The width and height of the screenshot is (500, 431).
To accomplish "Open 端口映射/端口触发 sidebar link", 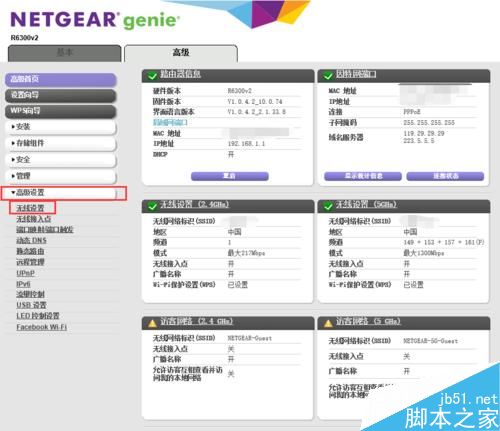I will click(x=45, y=230).
